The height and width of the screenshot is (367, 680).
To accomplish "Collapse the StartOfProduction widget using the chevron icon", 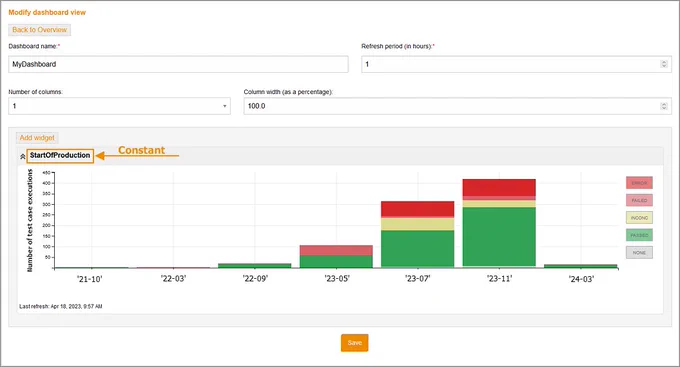I will [23, 157].
